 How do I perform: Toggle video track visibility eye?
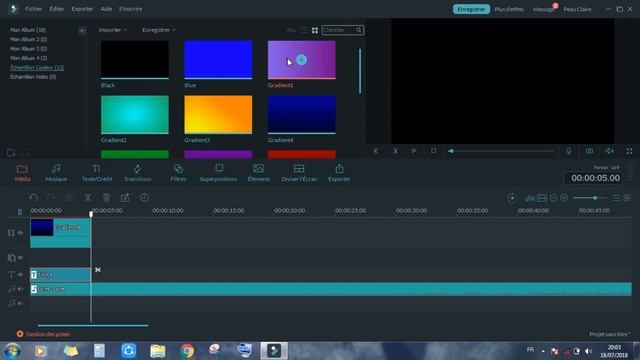click(20, 233)
